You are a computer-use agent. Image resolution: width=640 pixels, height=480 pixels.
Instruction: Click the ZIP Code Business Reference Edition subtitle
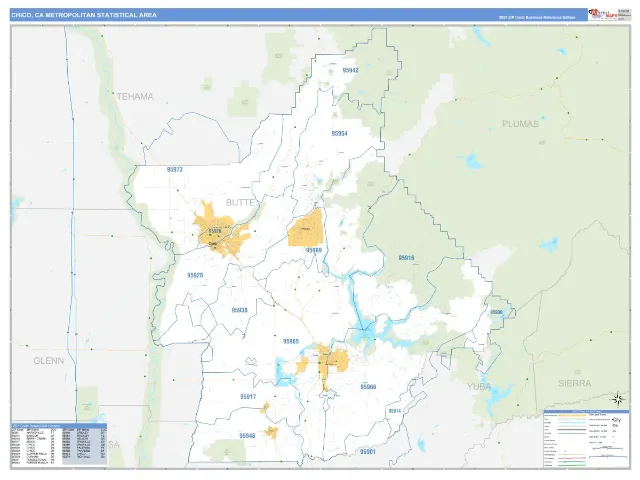pyautogui.click(x=537, y=18)
